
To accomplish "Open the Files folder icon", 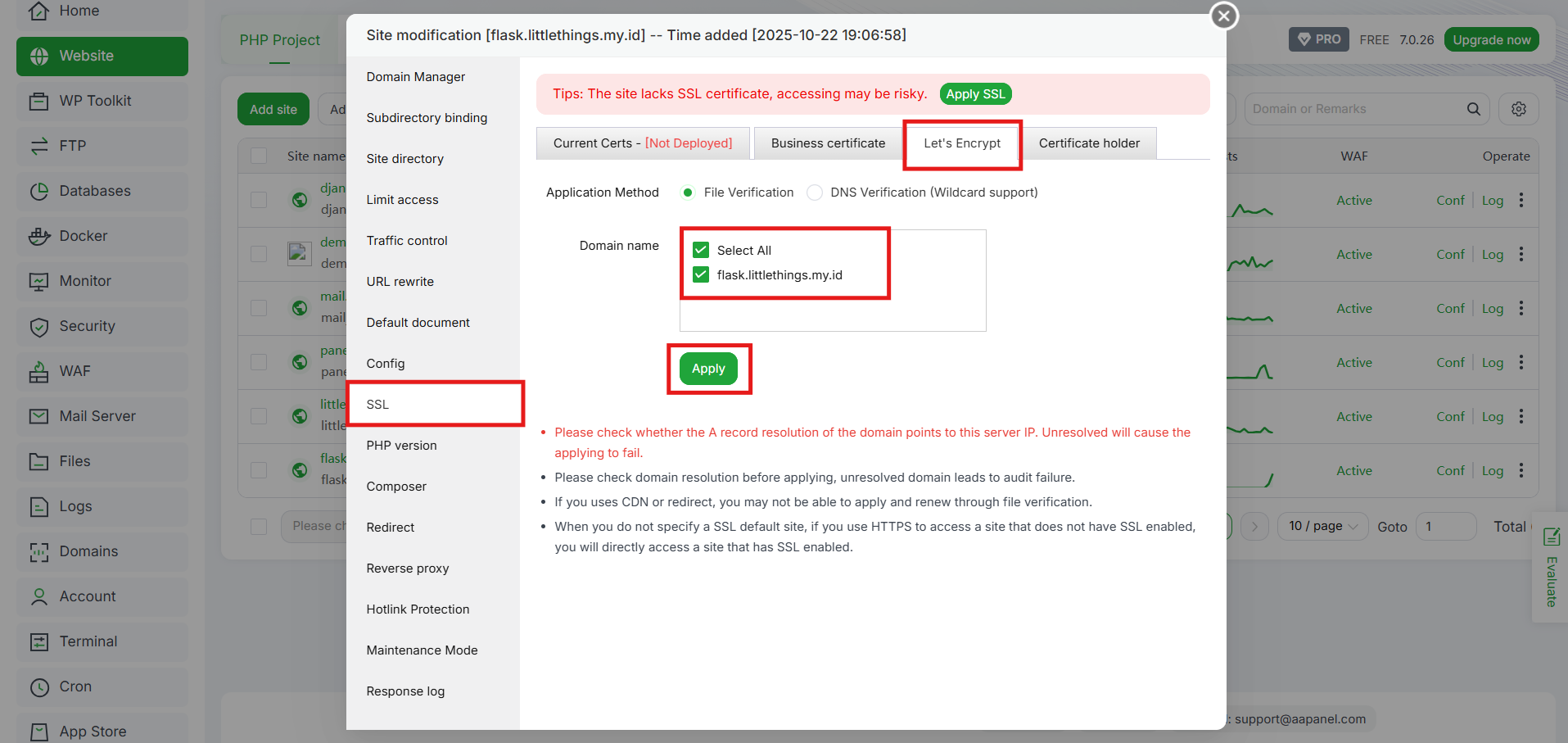I will tap(38, 461).
